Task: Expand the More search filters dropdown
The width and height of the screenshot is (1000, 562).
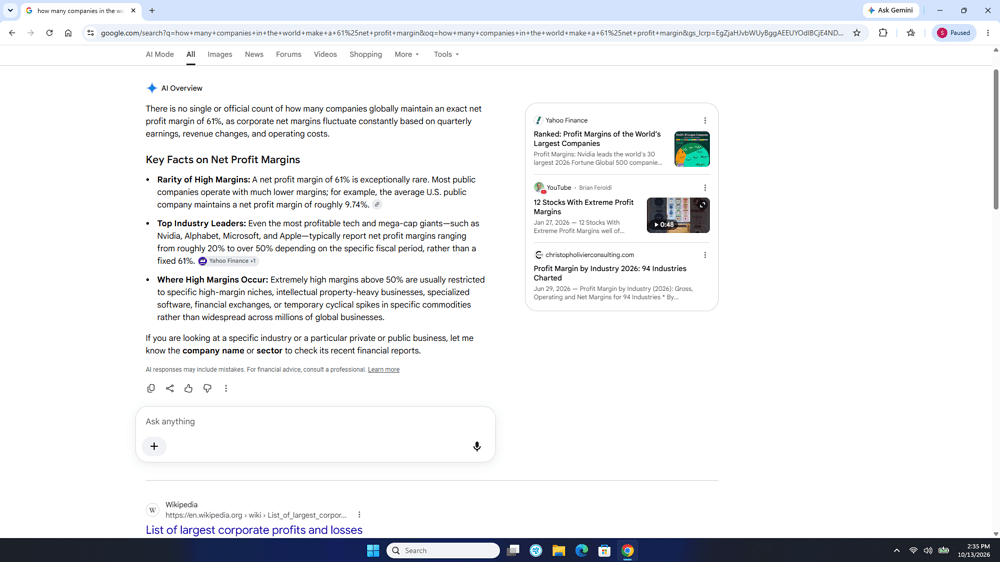Action: click(407, 55)
